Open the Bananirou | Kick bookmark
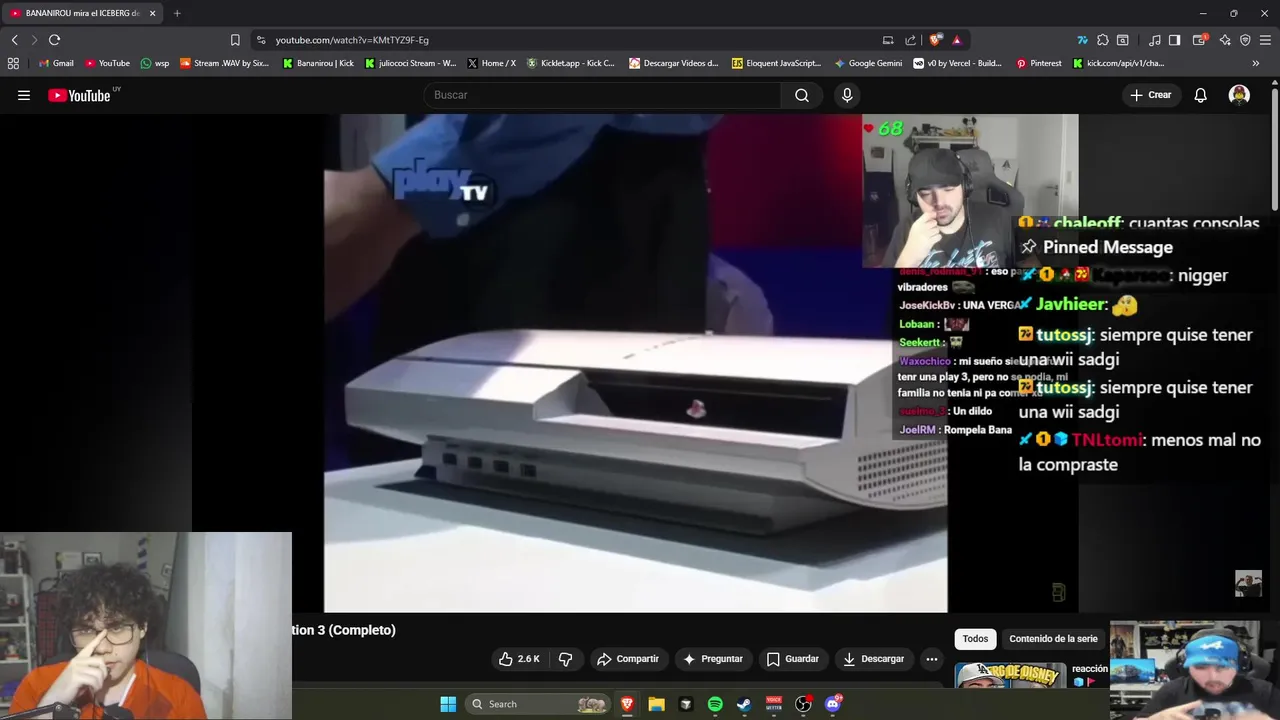Screen dimensions: 1280x720 pos(318,63)
